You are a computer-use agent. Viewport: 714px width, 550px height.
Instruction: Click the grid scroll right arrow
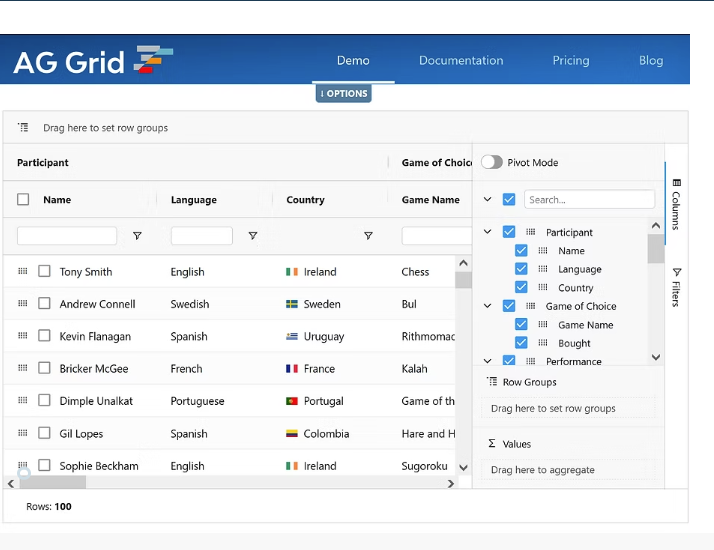point(451,484)
